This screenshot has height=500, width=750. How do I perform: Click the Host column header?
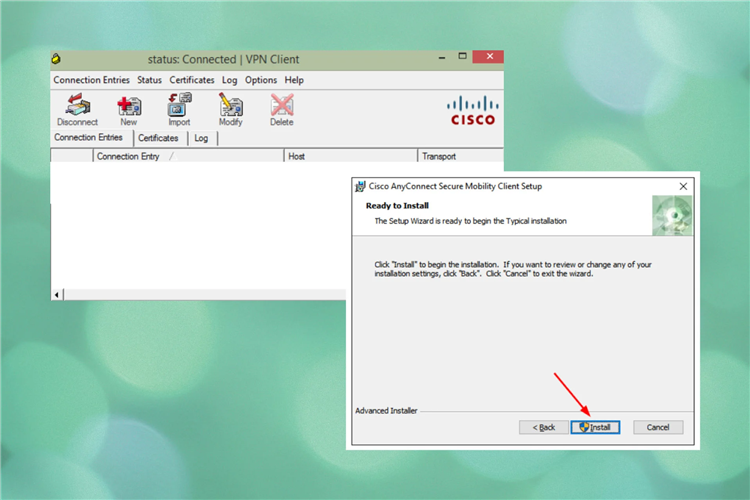(x=351, y=156)
